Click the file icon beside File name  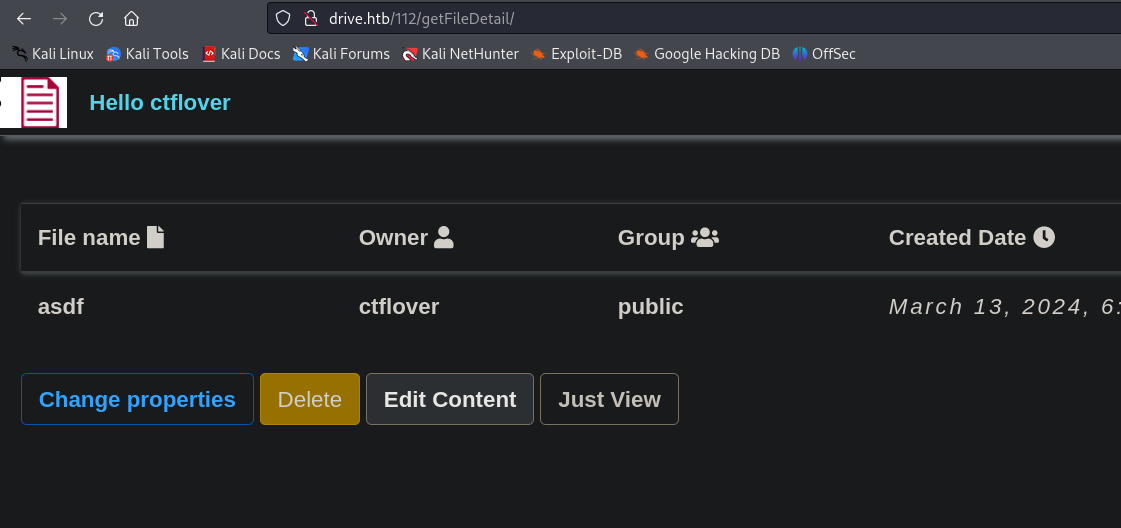click(x=155, y=237)
